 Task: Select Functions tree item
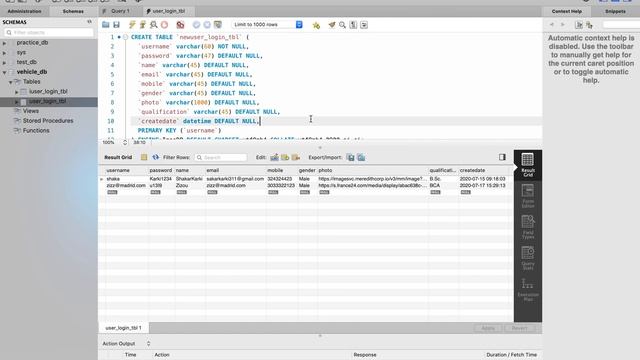[x=36, y=131]
